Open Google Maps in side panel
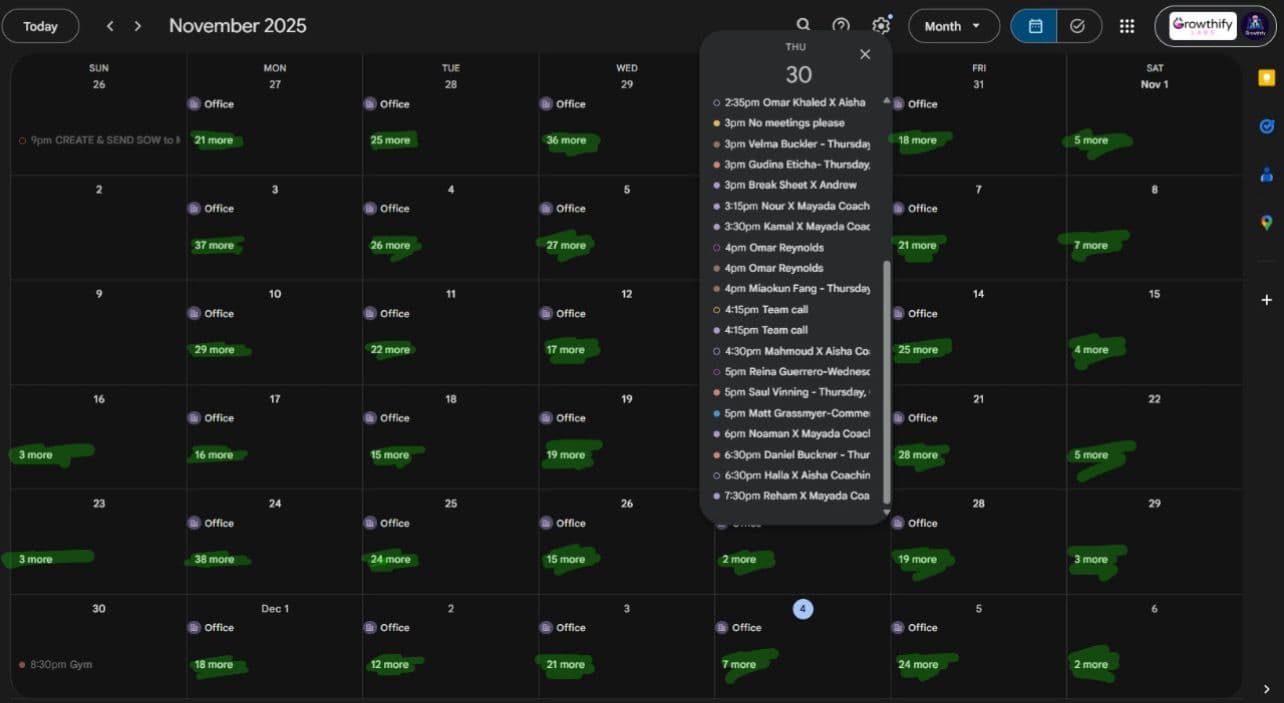This screenshot has height=703, width=1284. tap(1266, 222)
